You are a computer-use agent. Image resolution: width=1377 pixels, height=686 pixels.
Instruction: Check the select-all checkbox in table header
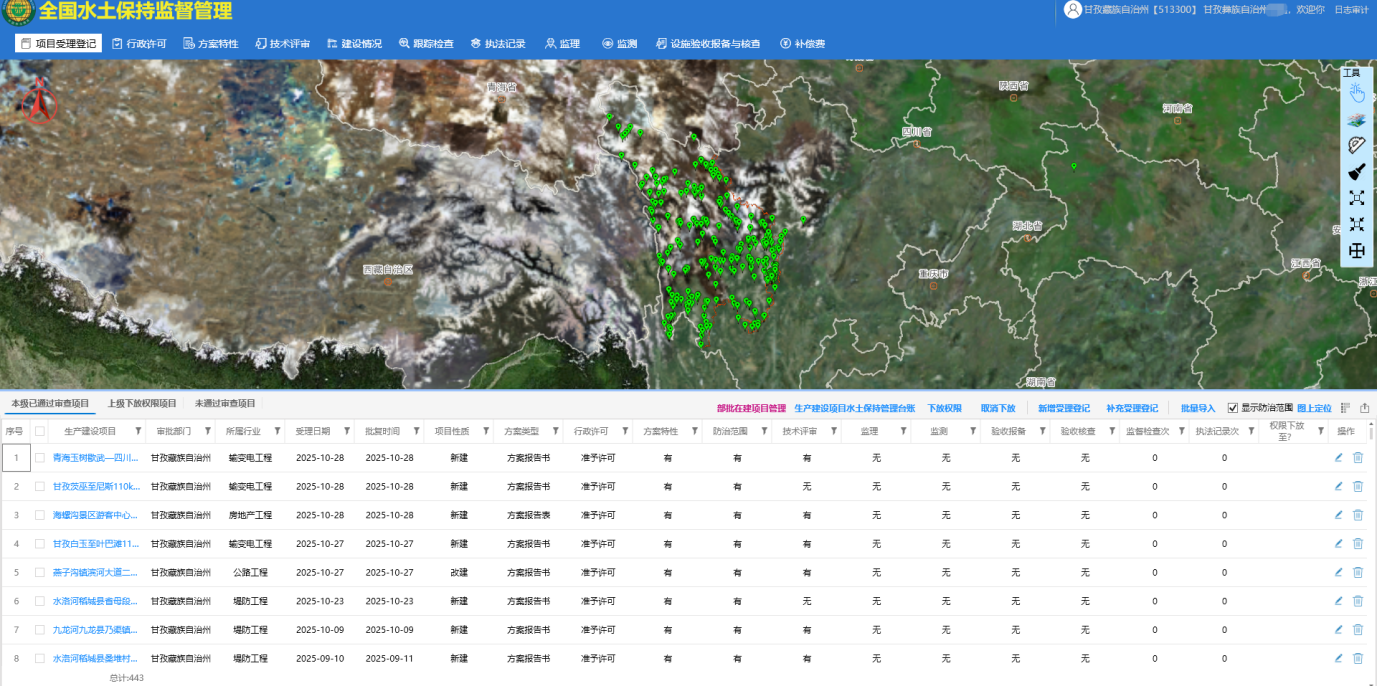[40, 431]
